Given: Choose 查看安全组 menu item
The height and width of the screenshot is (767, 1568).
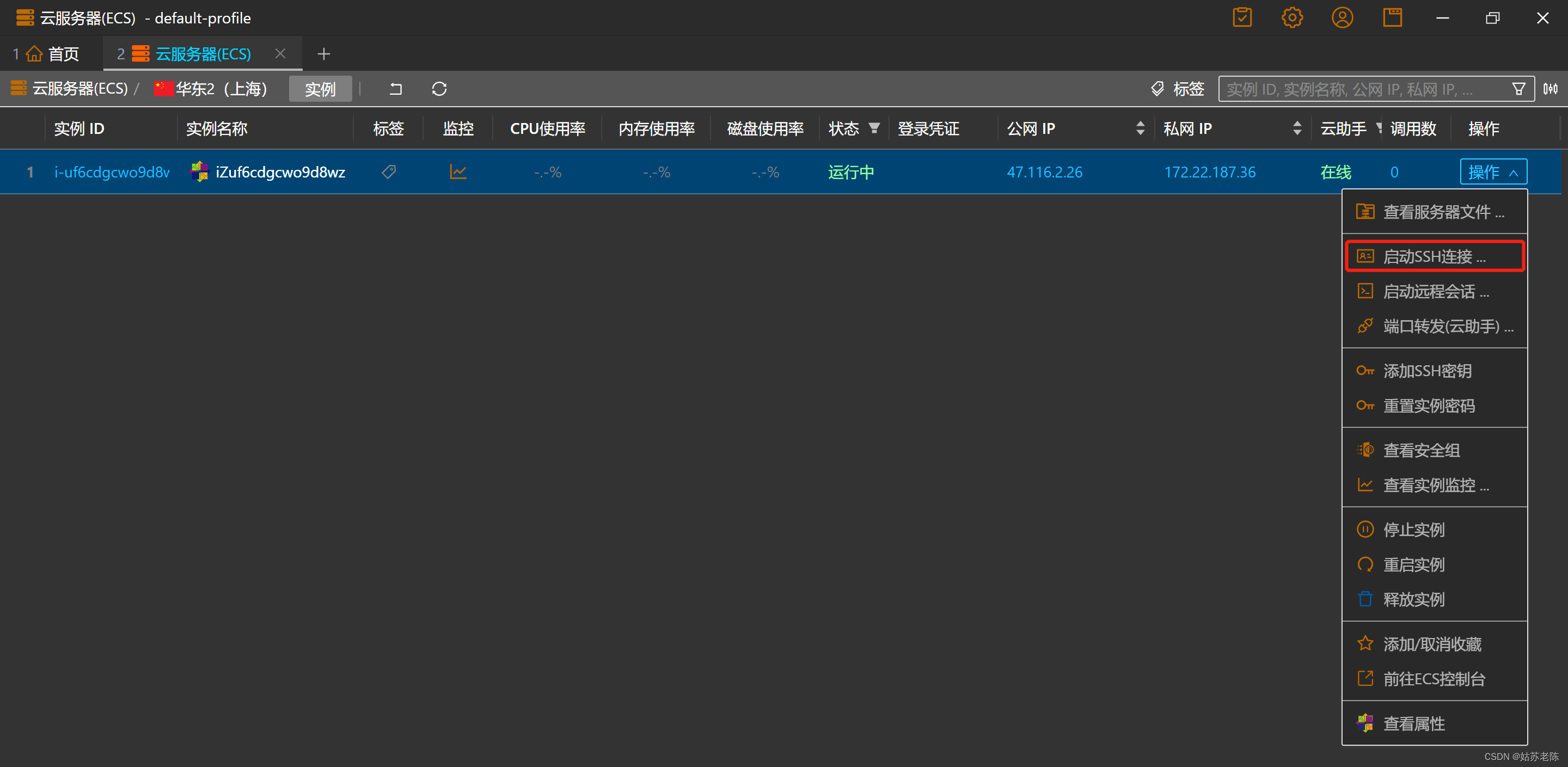Looking at the screenshot, I should coord(1435,451).
